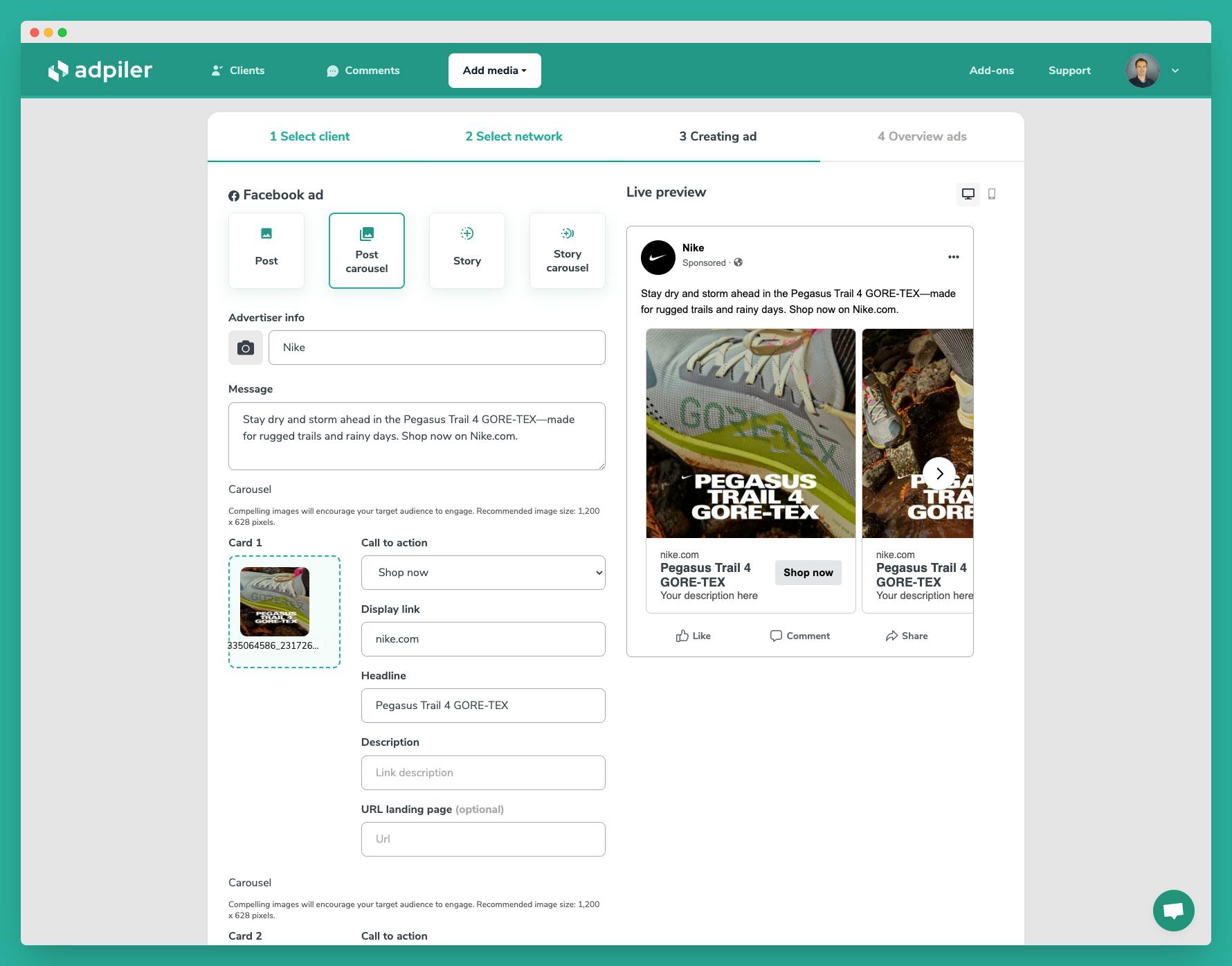
Task: Click into the Message text area
Action: coord(417,436)
